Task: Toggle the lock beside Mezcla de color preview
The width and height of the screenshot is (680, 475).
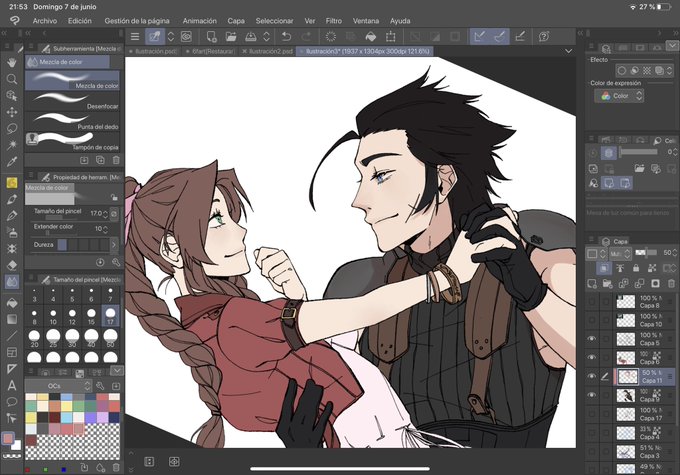Action: coord(114,197)
